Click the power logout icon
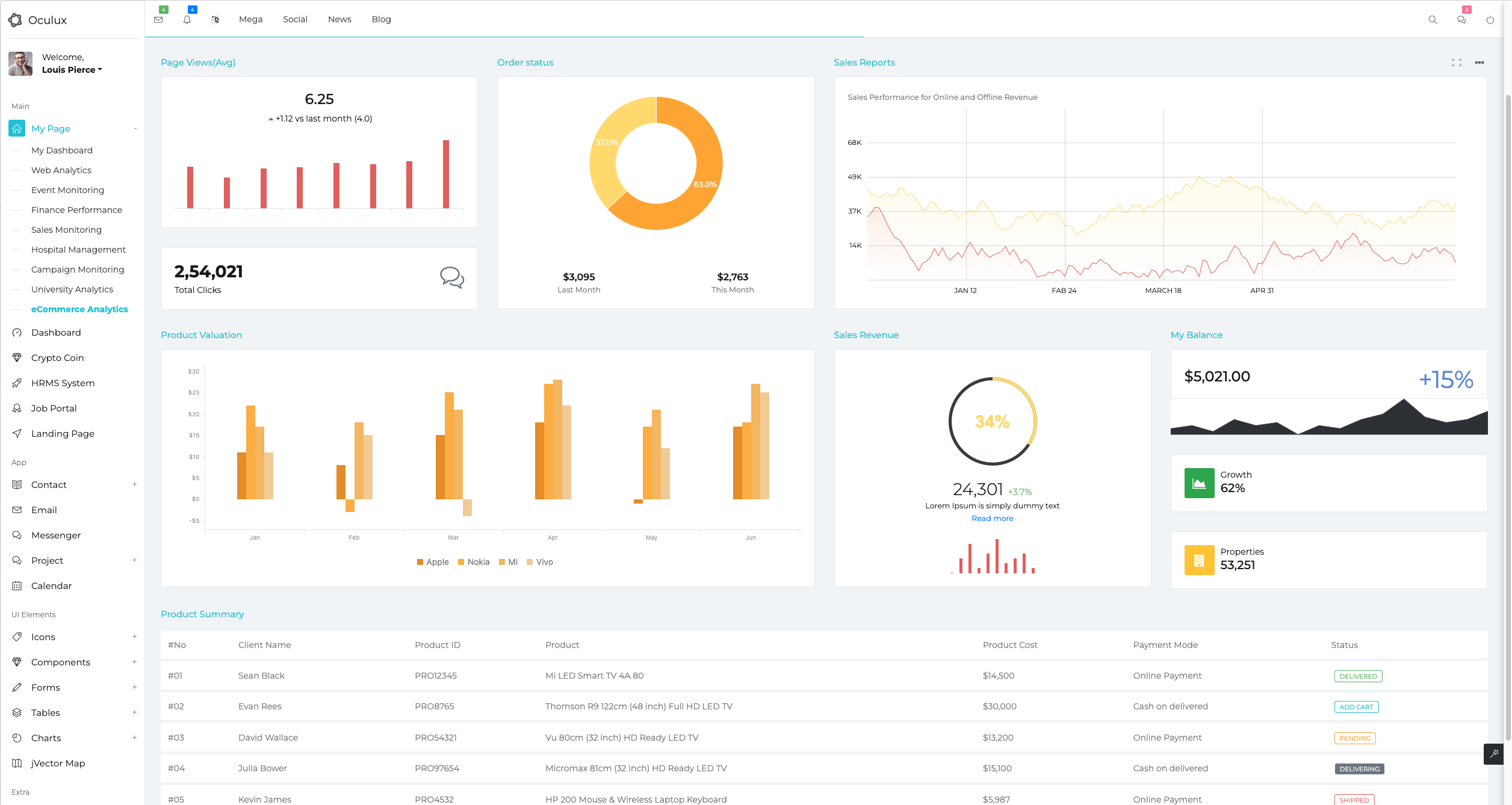Image resolution: width=1512 pixels, height=805 pixels. point(1490,20)
